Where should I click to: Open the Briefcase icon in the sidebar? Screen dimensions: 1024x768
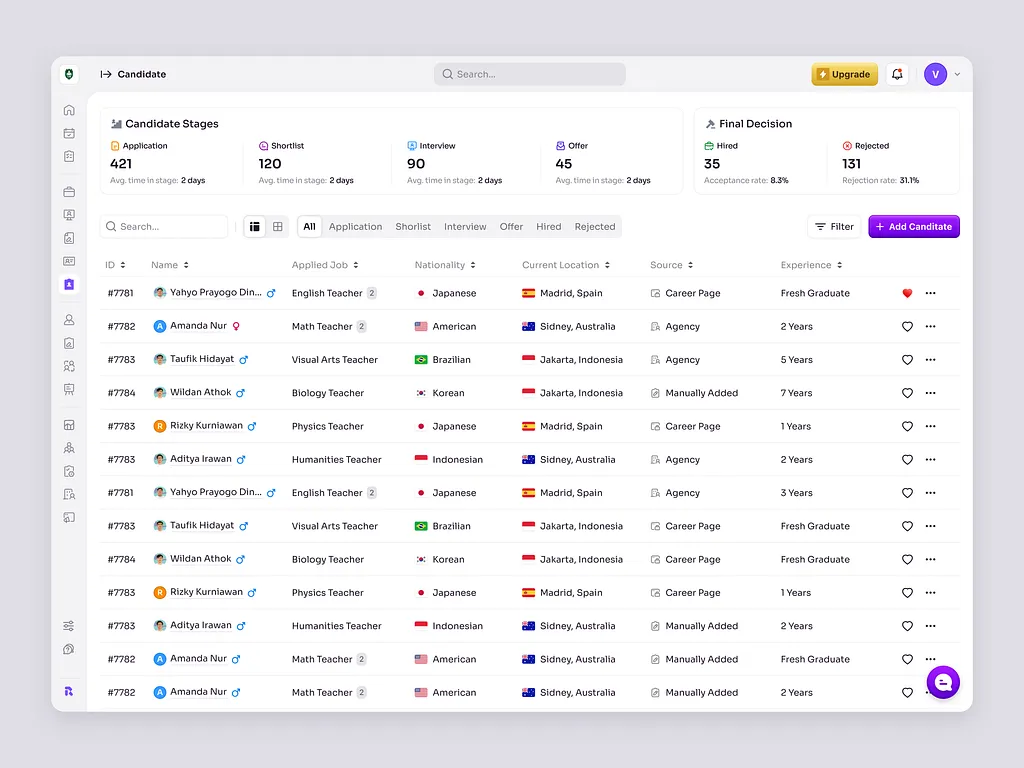pos(68,191)
